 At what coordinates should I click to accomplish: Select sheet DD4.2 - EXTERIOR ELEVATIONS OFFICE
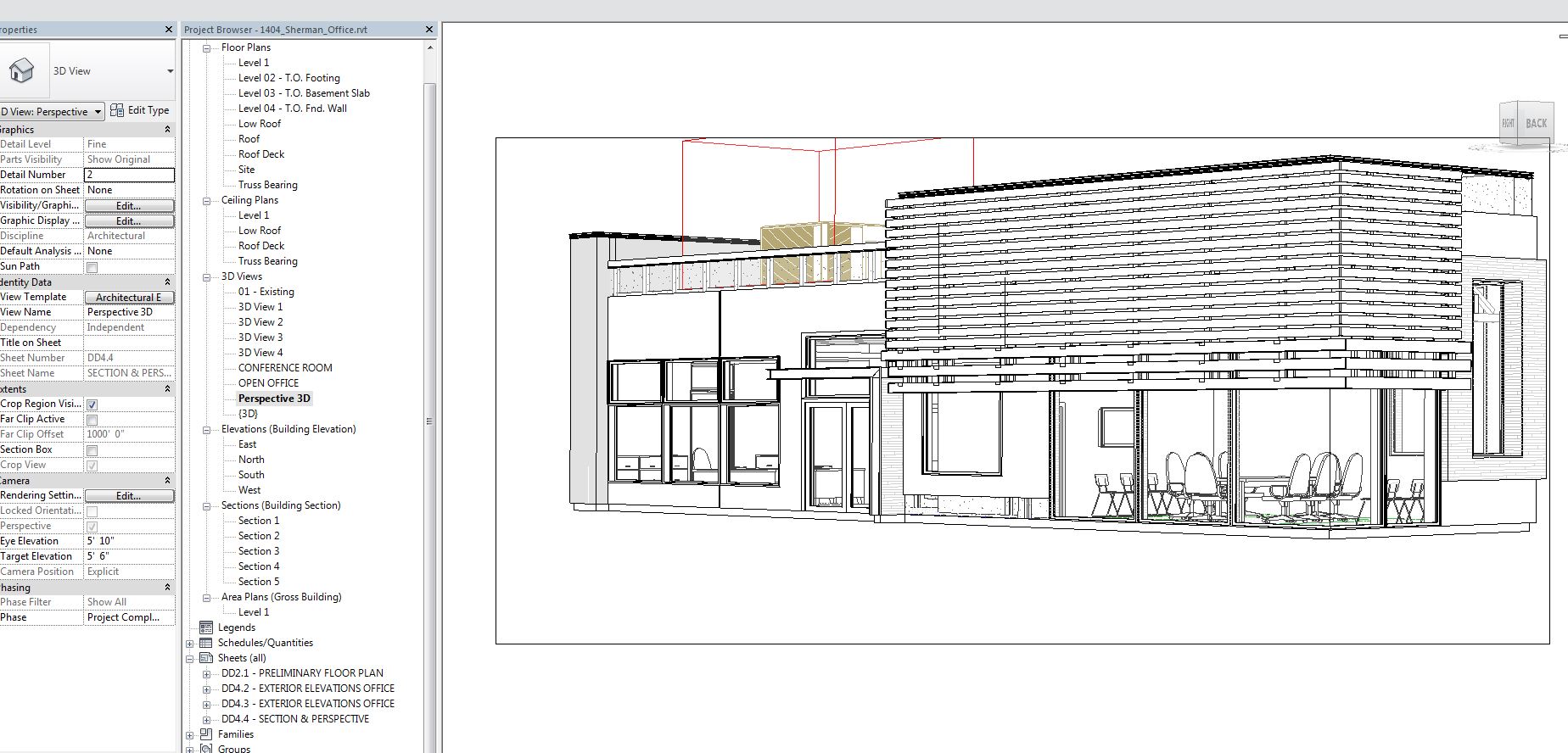[308, 689]
